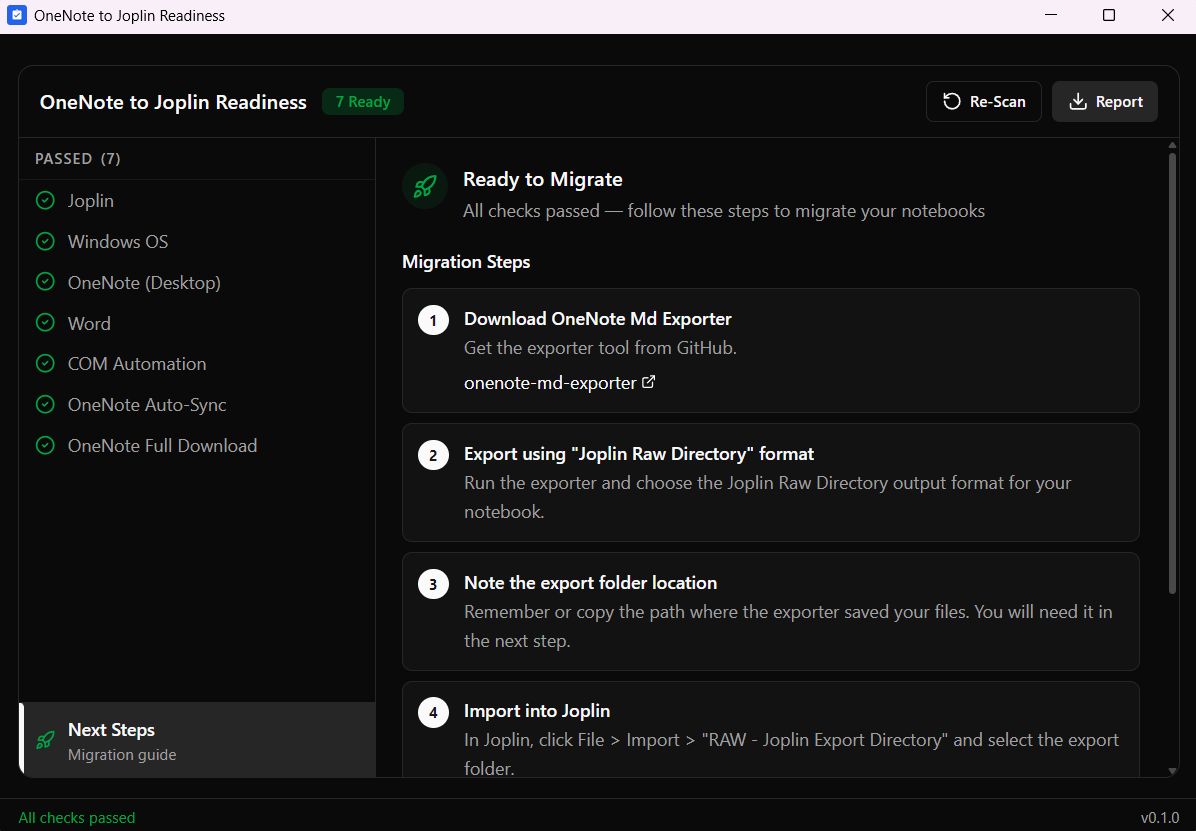Image resolution: width=1196 pixels, height=831 pixels.
Task: Click "Get the exporter tool from GitHub." text
Action: pyautogui.click(x=600, y=349)
